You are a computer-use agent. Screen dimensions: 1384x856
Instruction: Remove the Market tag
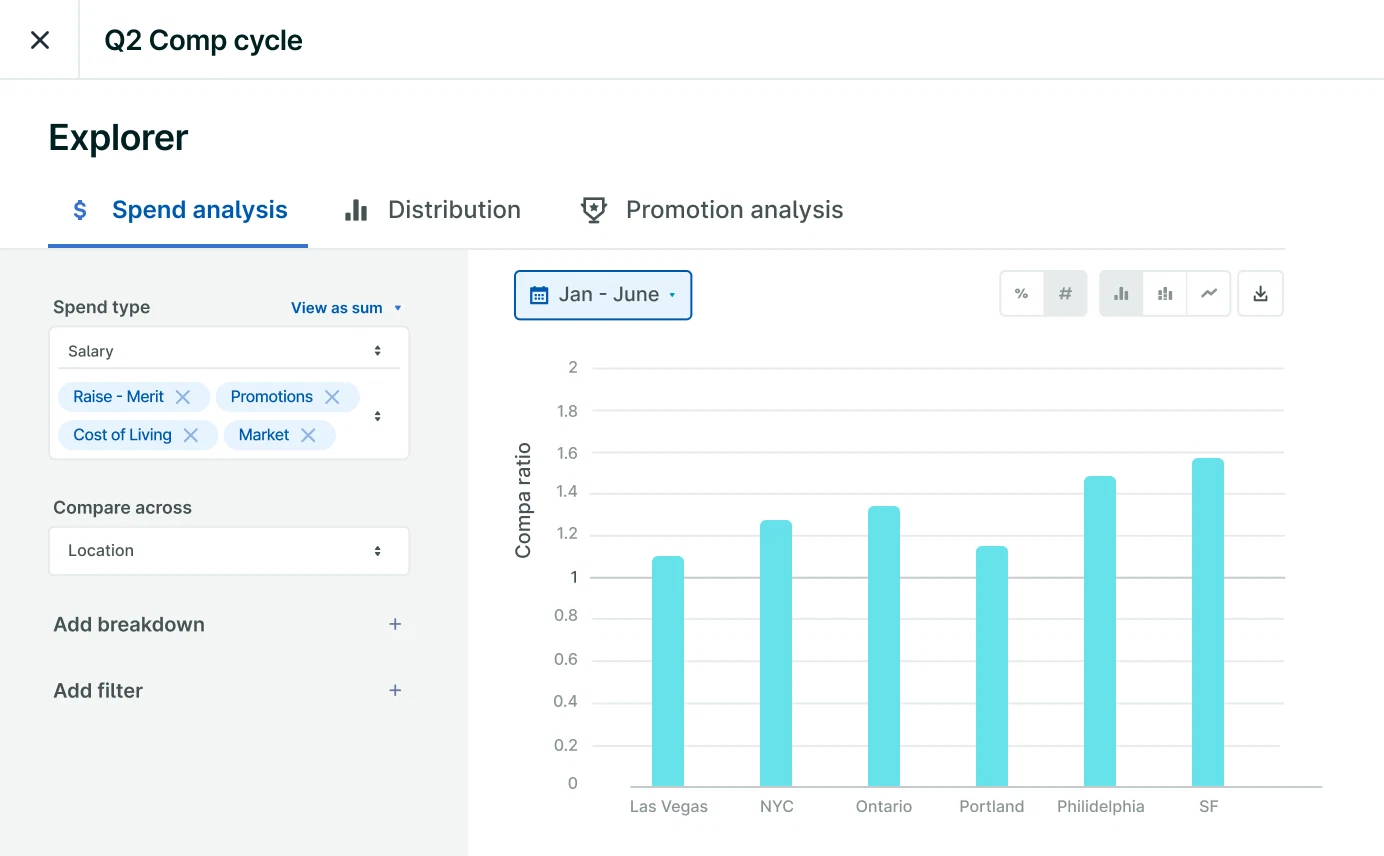[308, 435]
